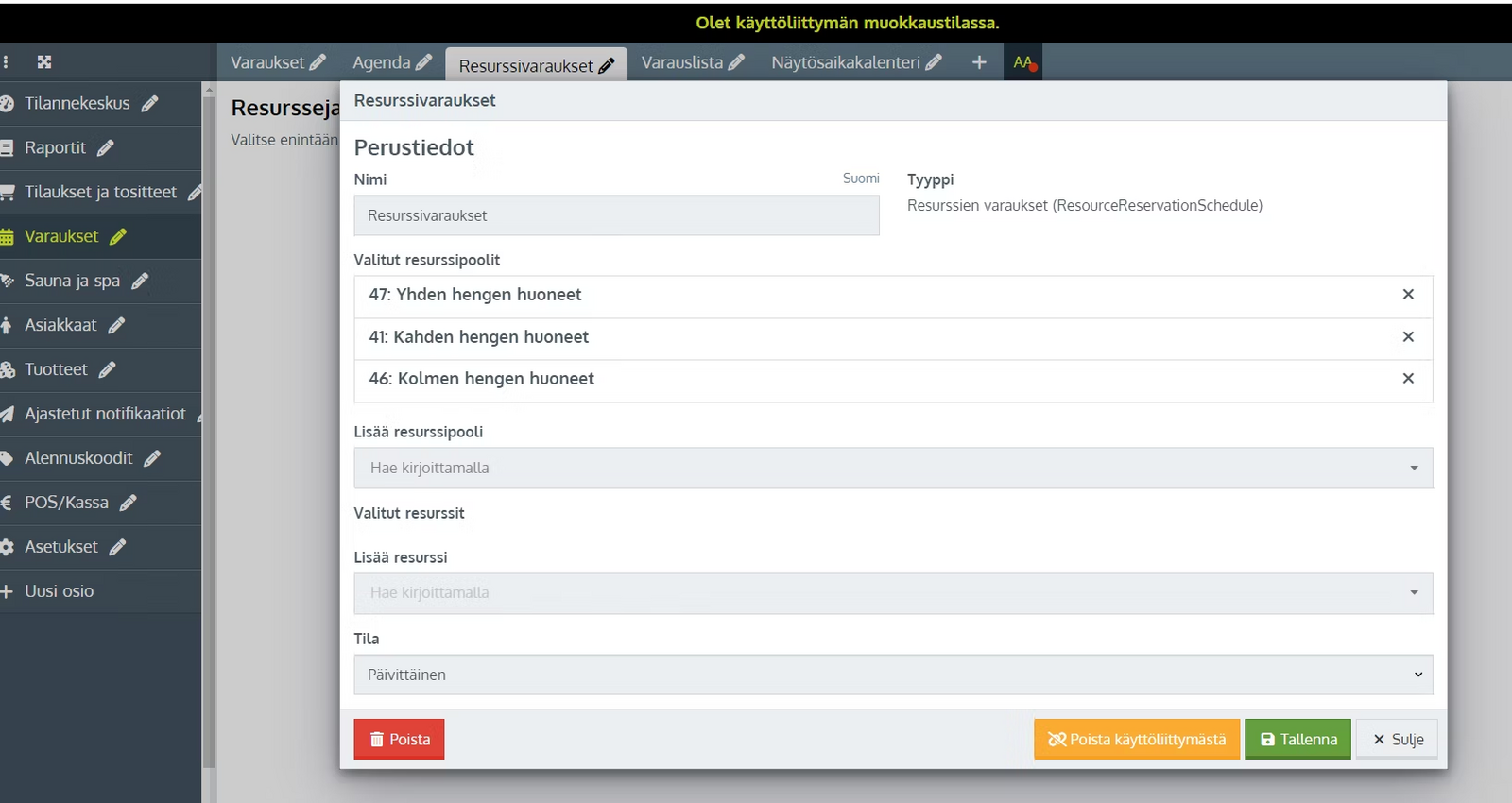
Task: Open Asetukset in the sidebar
Action: pos(60,548)
